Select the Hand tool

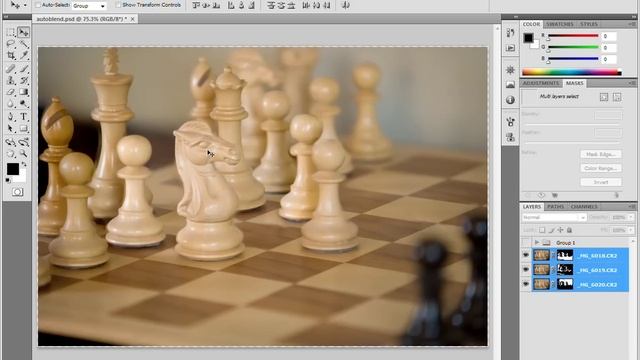pyautogui.click(x=11, y=154)
